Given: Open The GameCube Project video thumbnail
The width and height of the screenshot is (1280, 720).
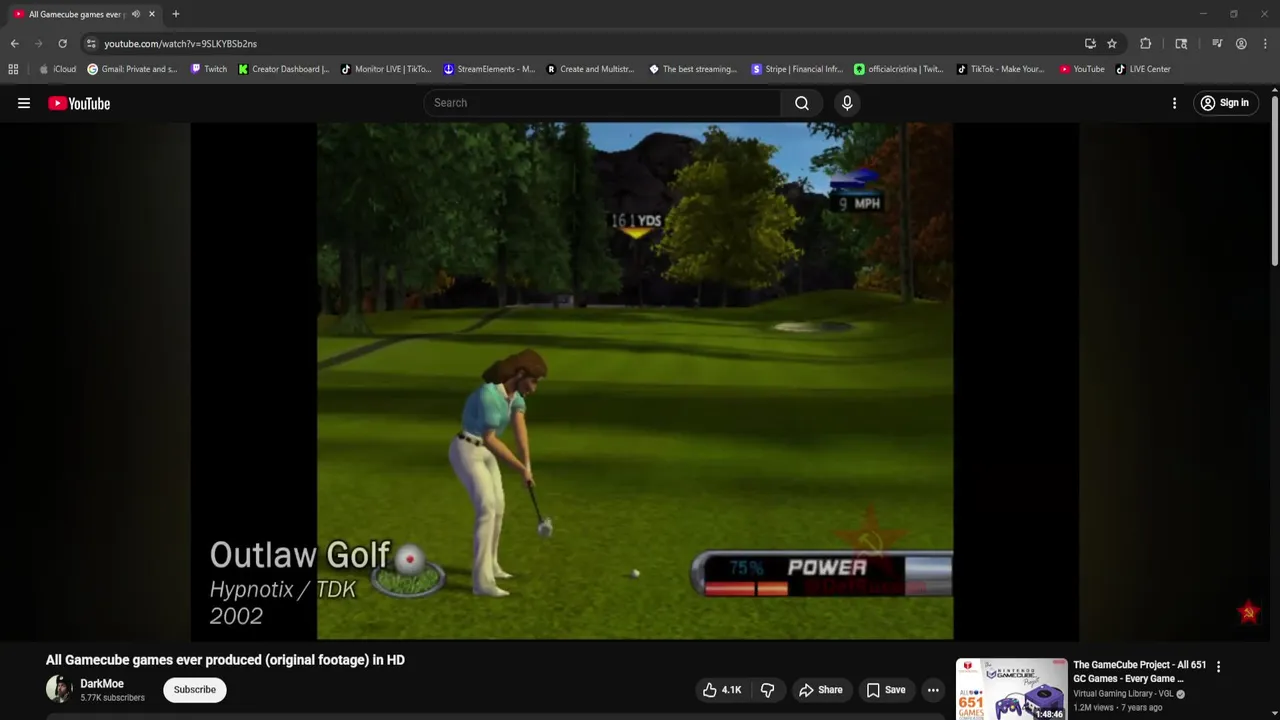Looking at the screenshot, I should 1011,689.
